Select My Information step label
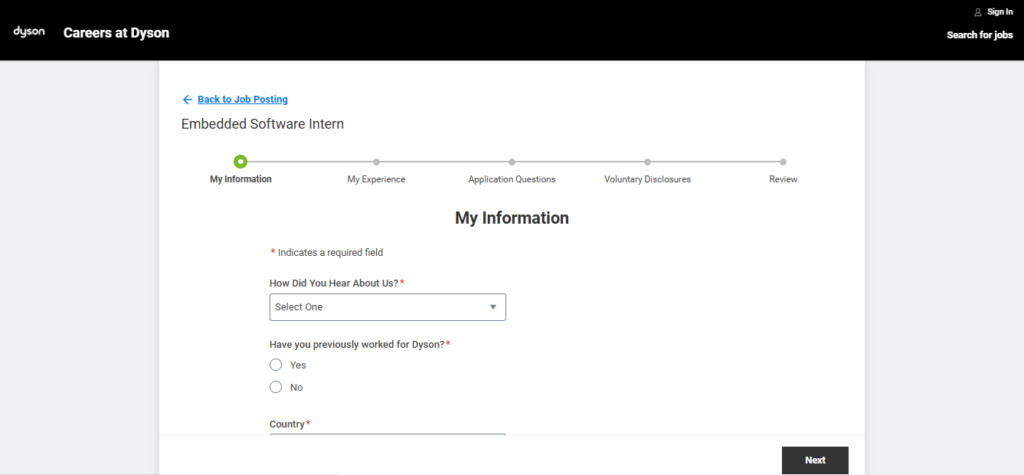 pos(240,179)
